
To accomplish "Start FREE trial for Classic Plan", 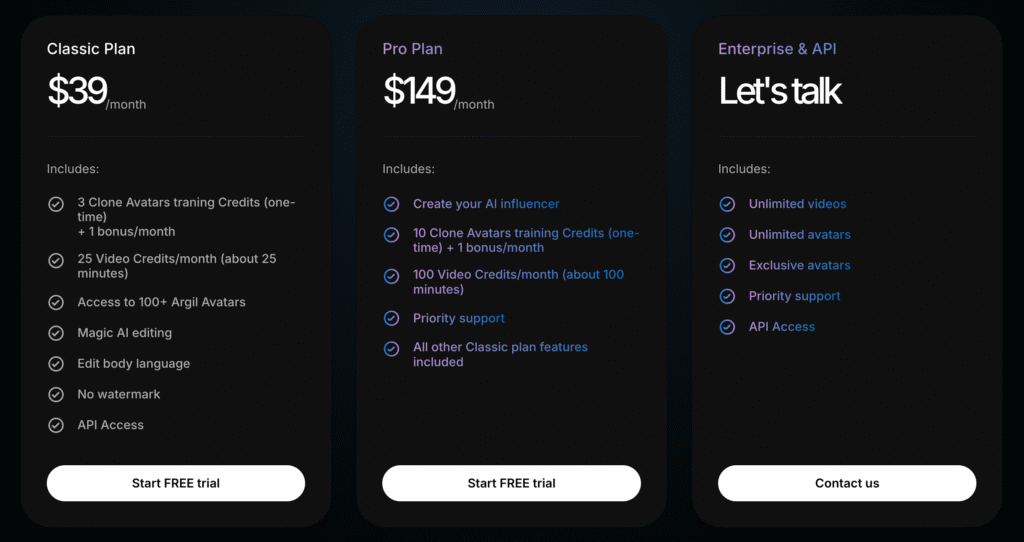I will coord(176,483).
